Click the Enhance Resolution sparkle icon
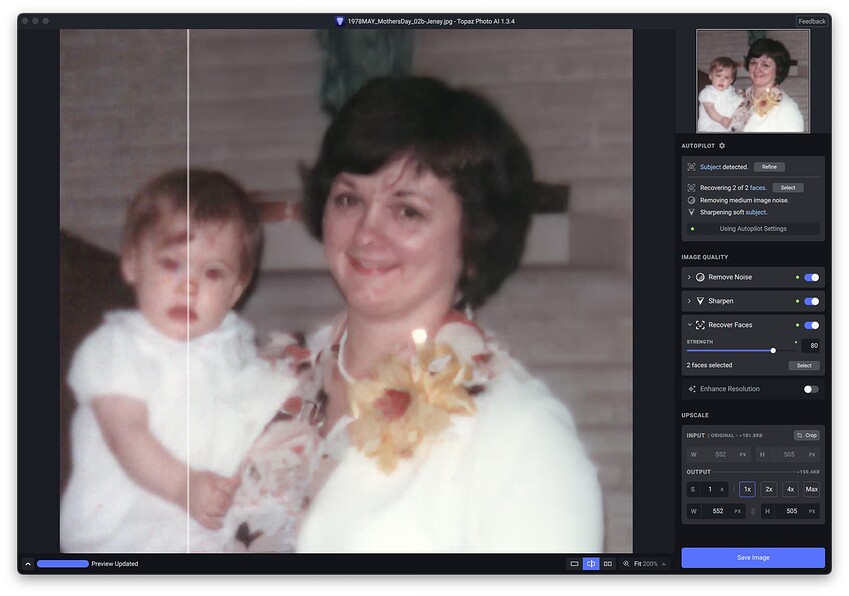Screen dimensions: 849x596 pos(692,389)
